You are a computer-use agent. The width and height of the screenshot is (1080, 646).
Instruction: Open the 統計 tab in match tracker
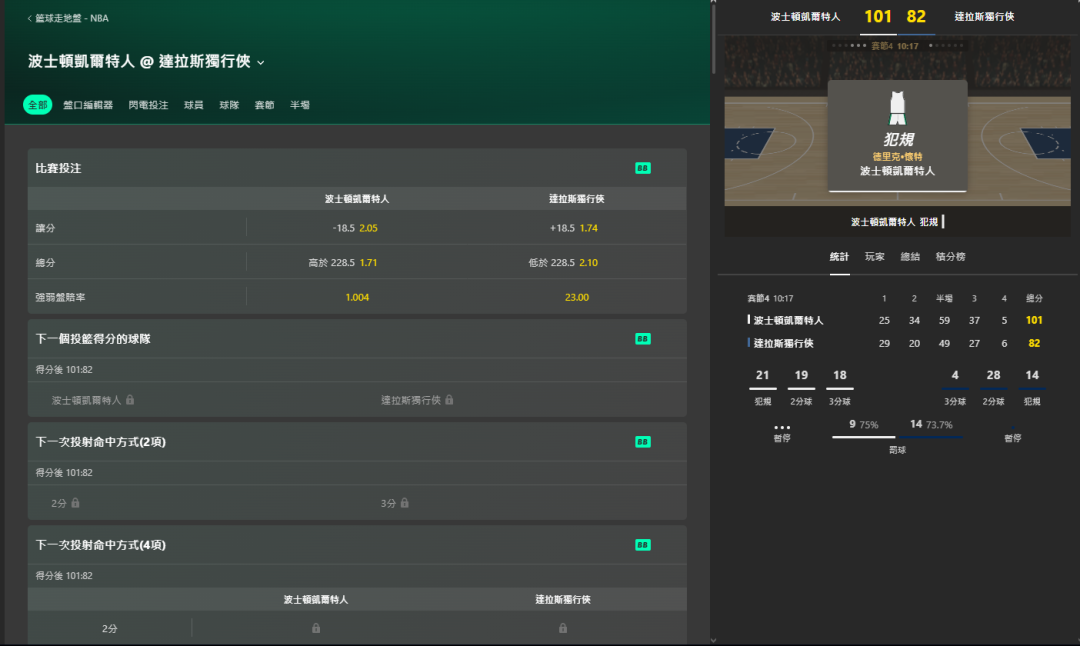[839, 257]
